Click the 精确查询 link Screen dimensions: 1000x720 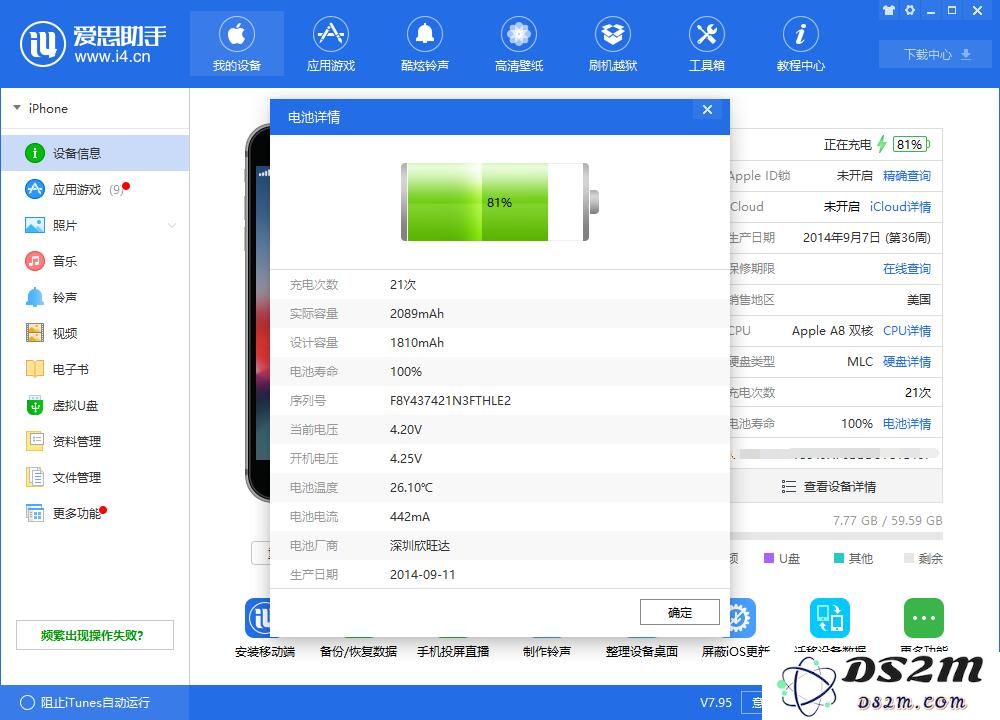(x=906, y=175)
